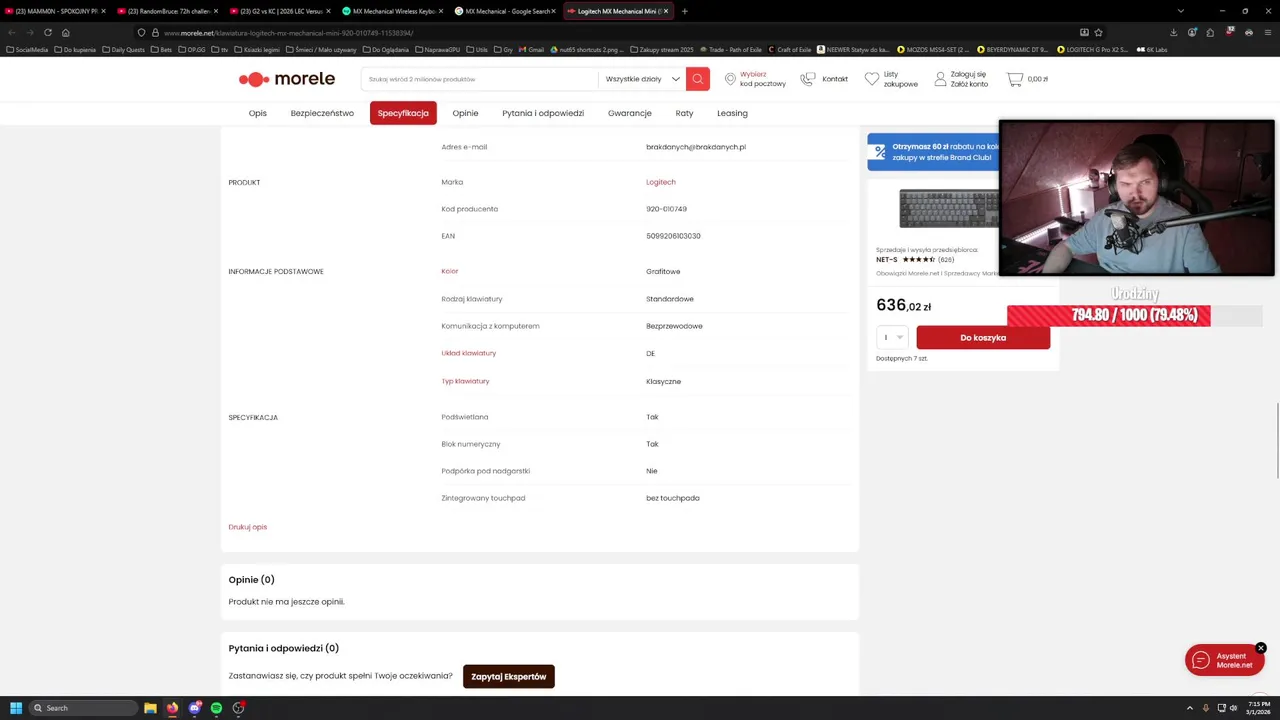Click the NET-S seller rating stars
This screenshot has height=720, width=1280.
click(x=919, y=259)
